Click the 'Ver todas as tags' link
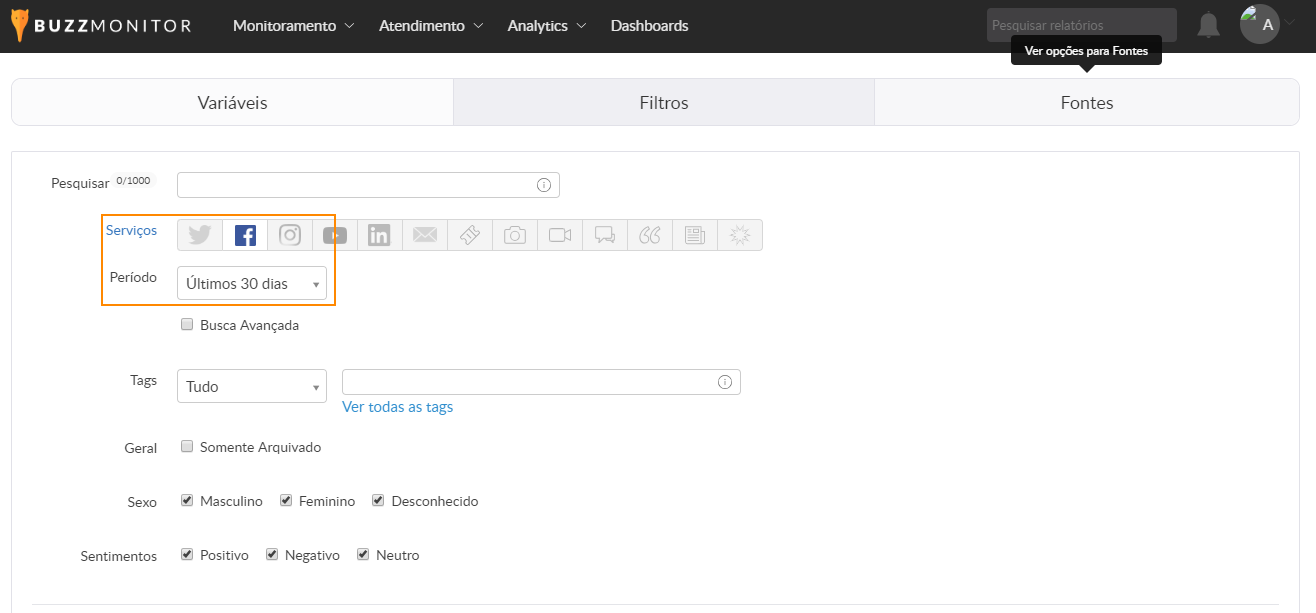This screenshot has height=613, width=1316. click(x=397, y=407)
